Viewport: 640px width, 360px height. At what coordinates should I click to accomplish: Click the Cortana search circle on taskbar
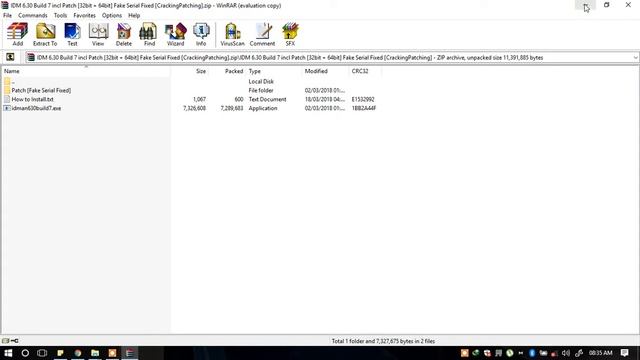coord(25,353)
